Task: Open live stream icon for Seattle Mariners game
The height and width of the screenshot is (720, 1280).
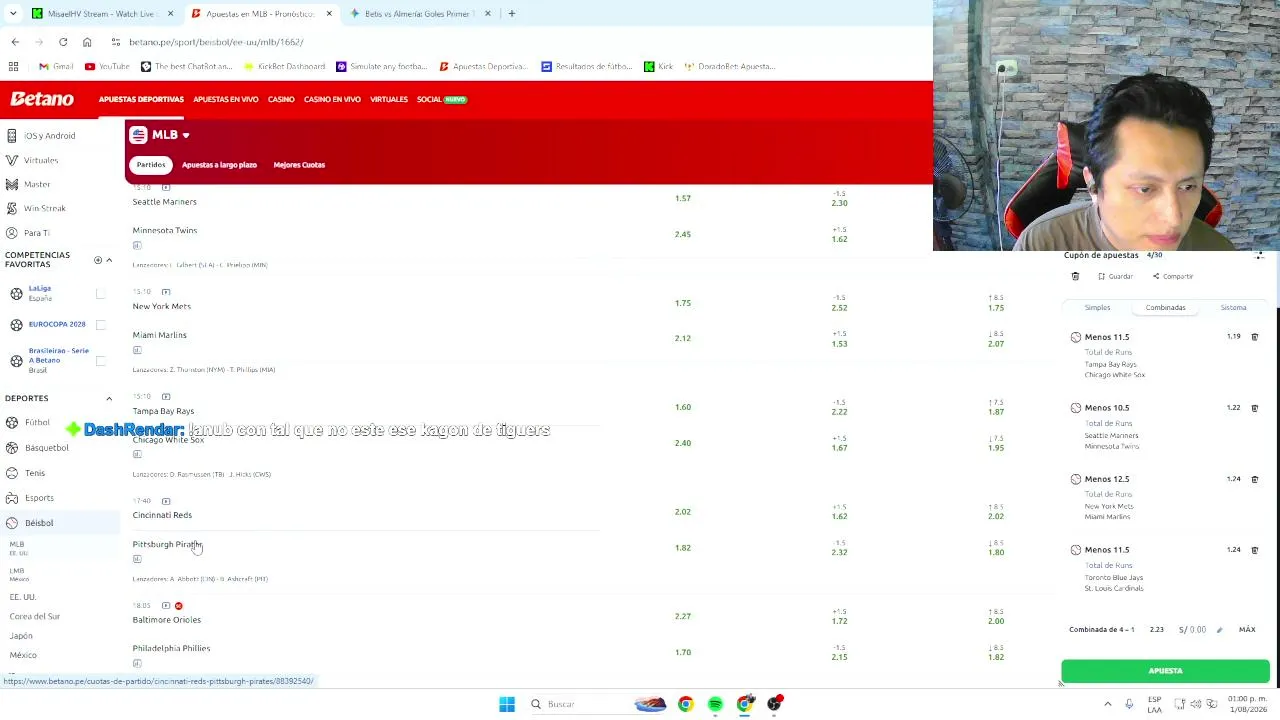Action: pyautogui.click(x=166, y=187)
